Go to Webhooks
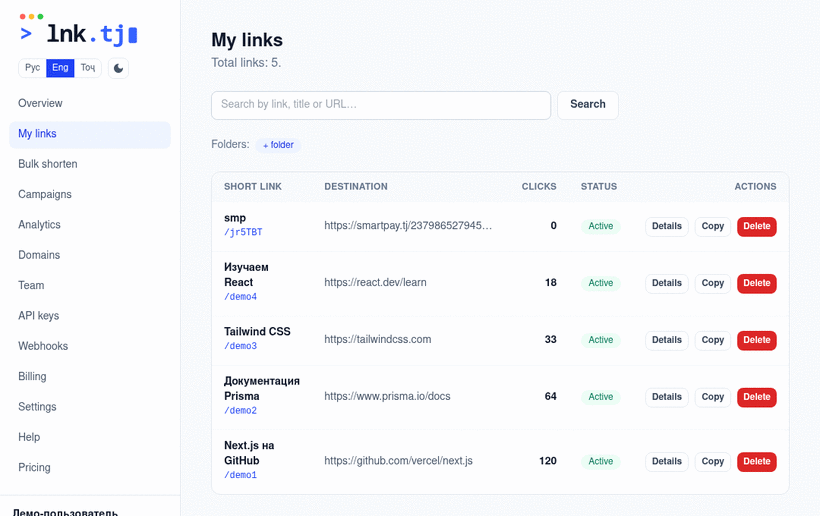 point(90,346)
